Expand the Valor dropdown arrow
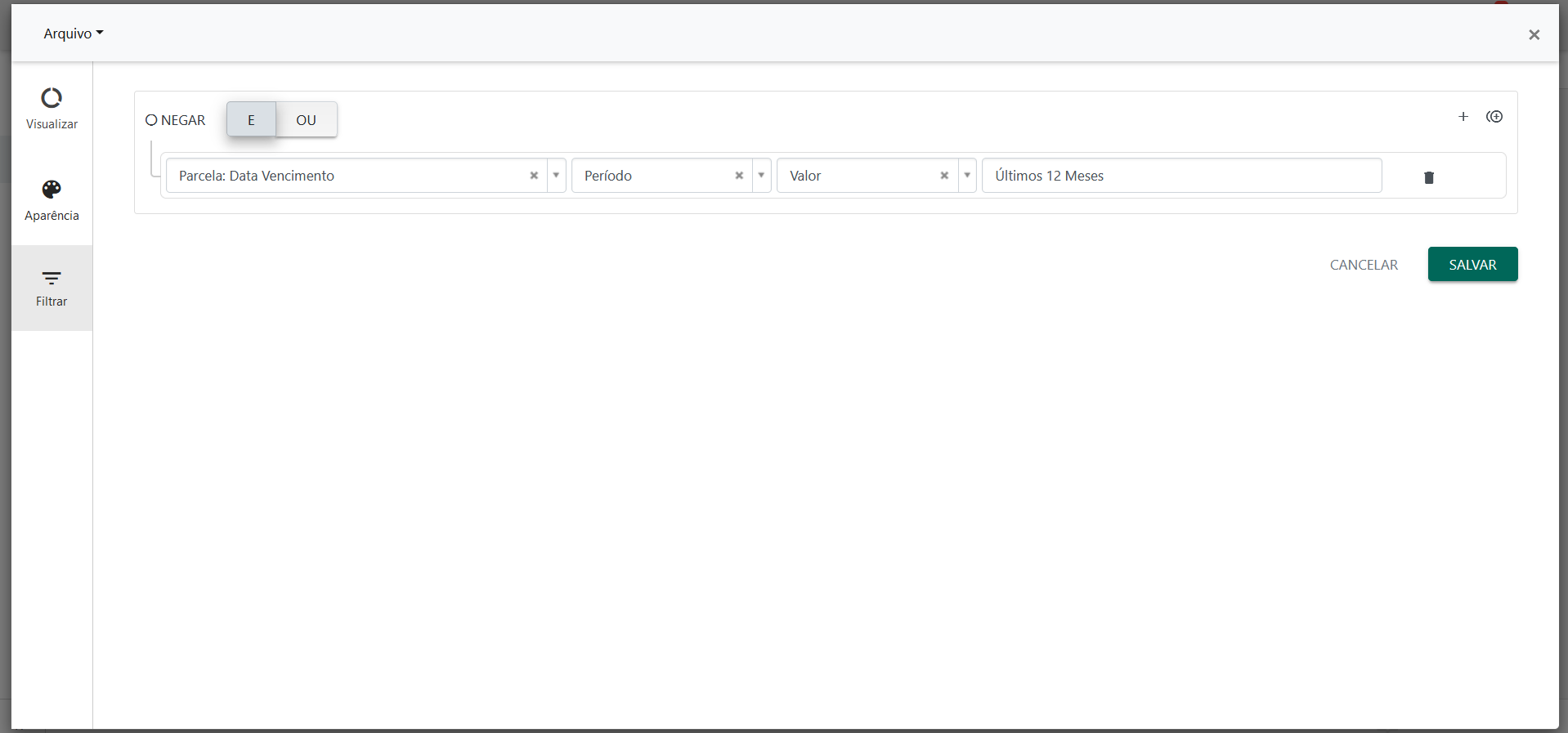 (x=967, y=176)
